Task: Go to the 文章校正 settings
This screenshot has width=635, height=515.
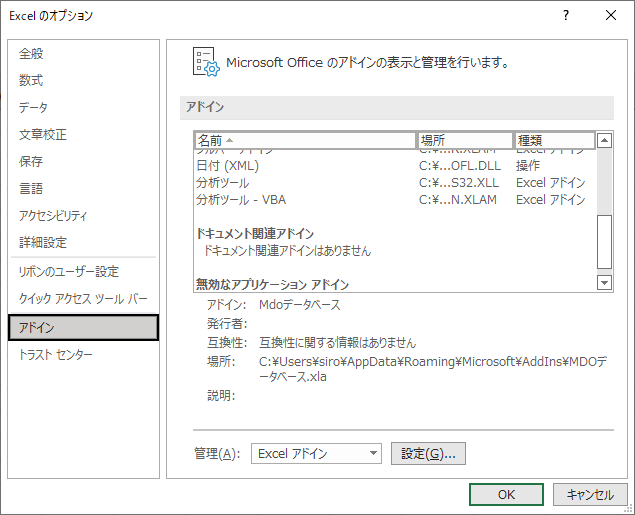Action: (x=43, y=134)
